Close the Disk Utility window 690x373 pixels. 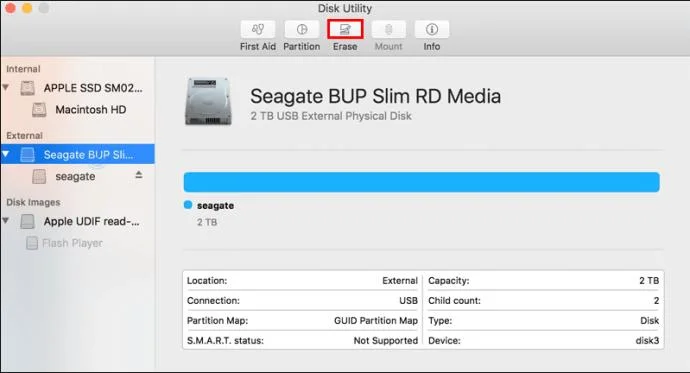point(10,7)
